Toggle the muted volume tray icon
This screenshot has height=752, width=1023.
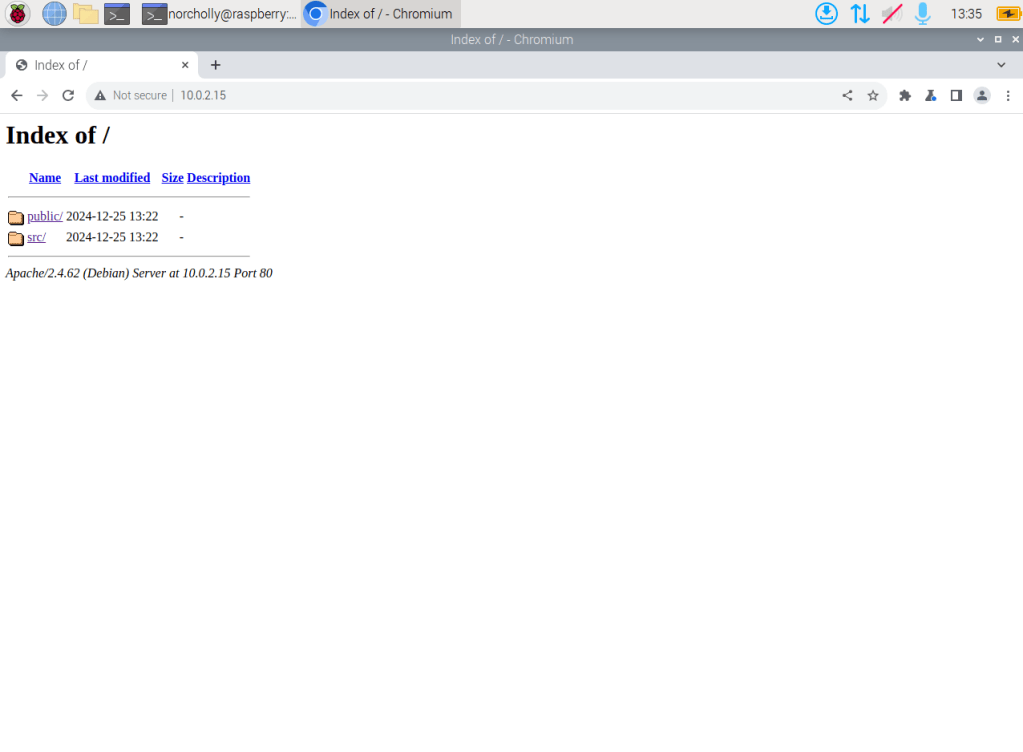coord(892,14)
